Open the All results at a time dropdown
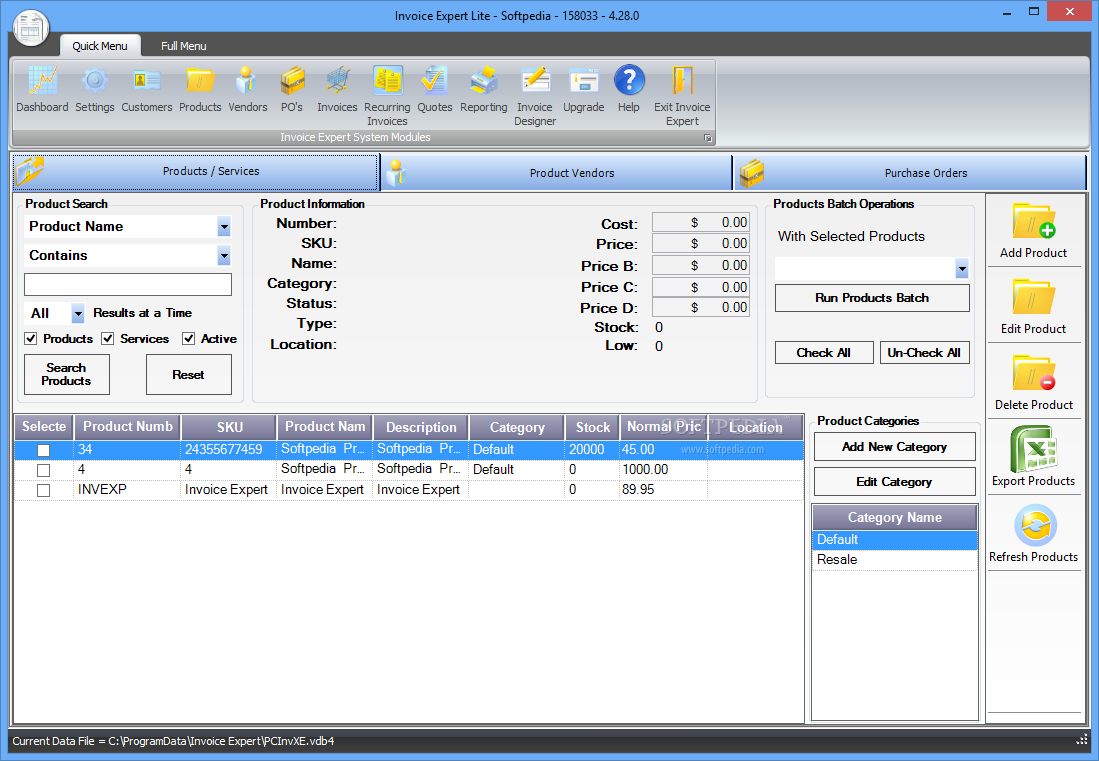The width and height of the screenshot is (1099, 761). 78,313
